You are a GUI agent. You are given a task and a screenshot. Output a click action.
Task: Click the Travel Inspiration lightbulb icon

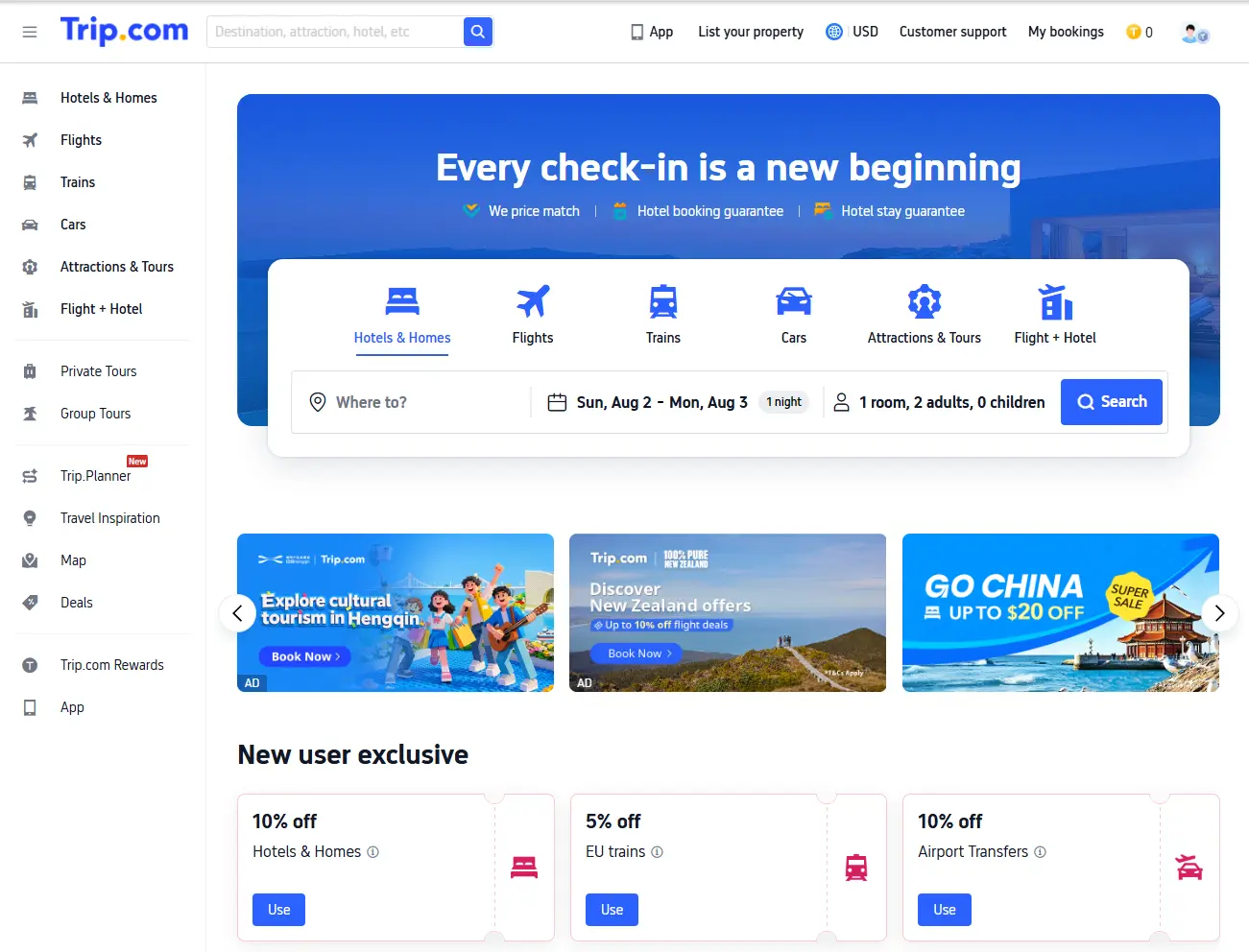tap(30, 518)
